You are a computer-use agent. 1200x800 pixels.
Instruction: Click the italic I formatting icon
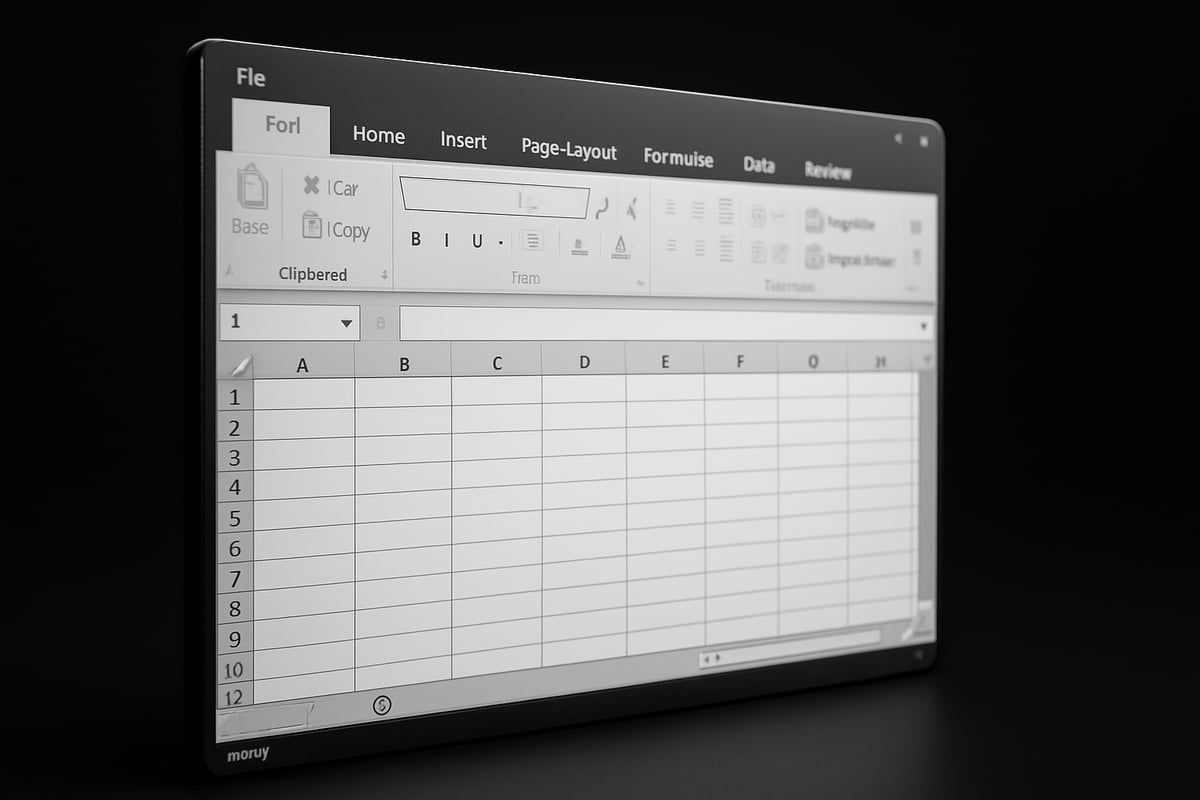click(x=445, y=239)
